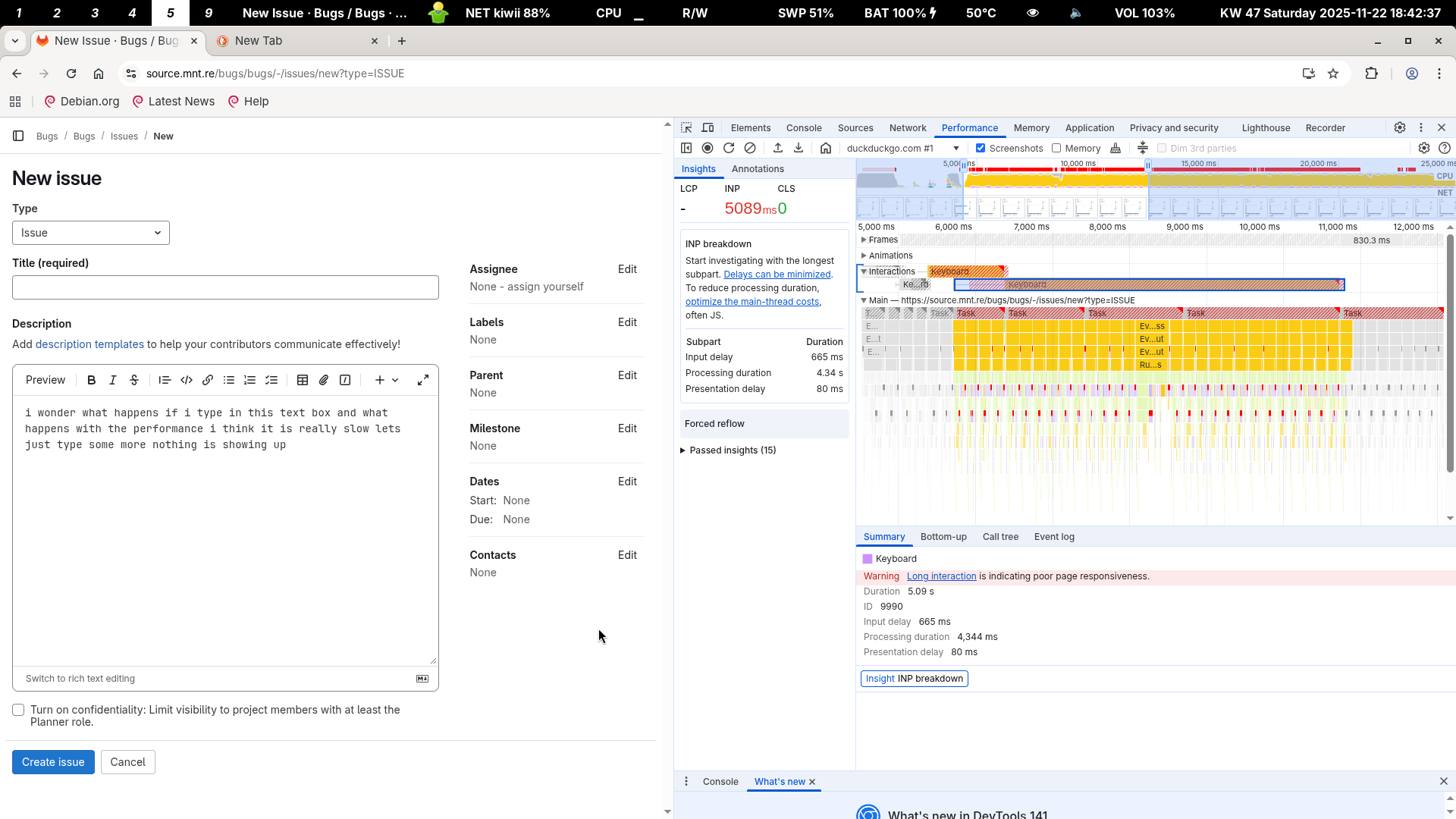This screenshot has width=1456, height=819.
Task: Expand the Frames track
Action: pyautogui.click(x=864, y=240)
